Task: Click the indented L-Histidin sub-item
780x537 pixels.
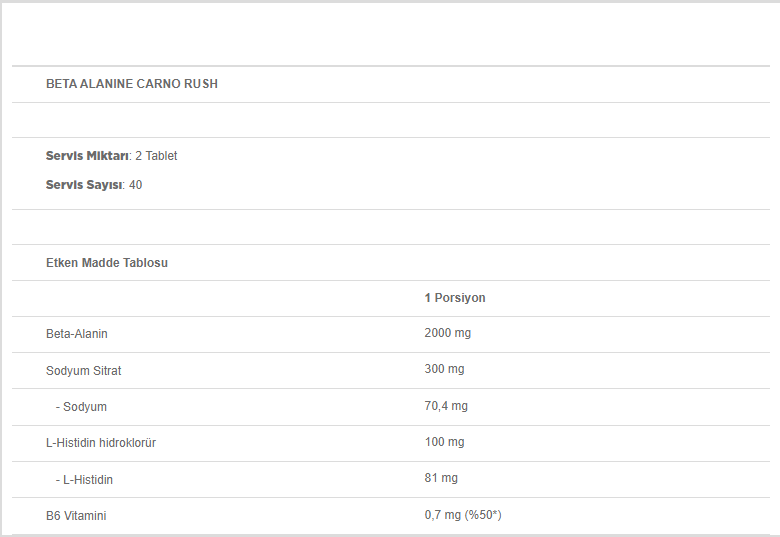Action: point(84,480)
